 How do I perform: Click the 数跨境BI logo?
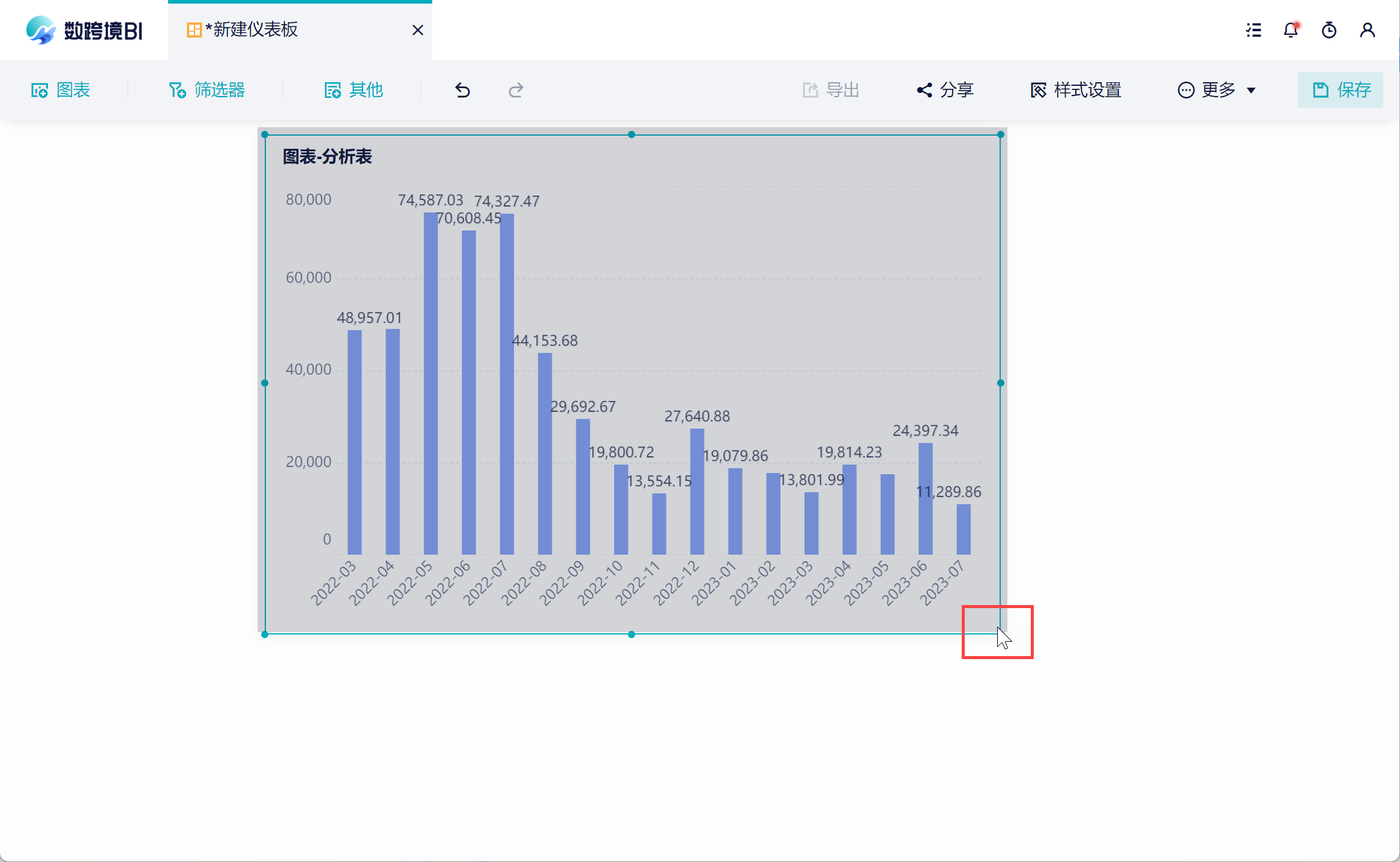[x=84, y=30]
